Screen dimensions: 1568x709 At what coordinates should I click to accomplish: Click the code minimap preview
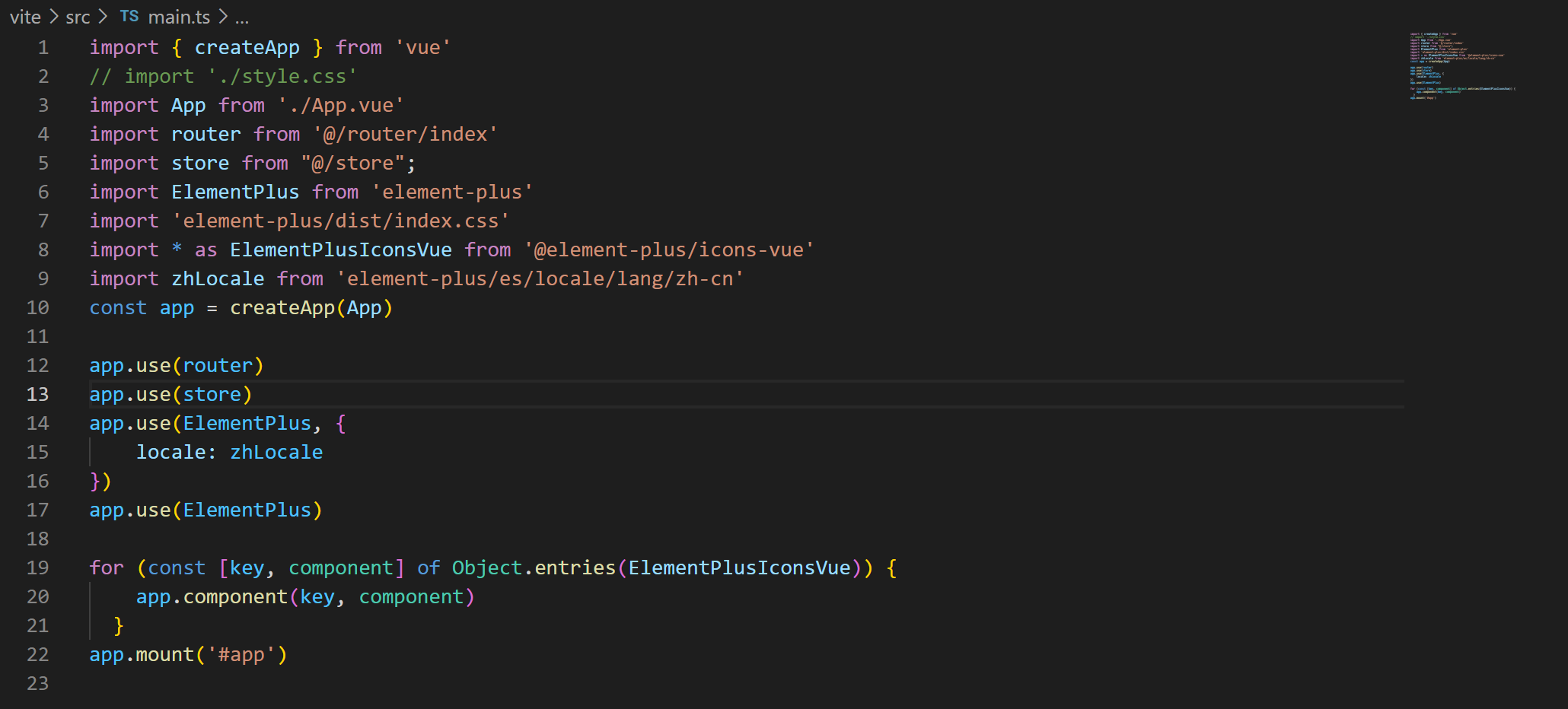pos(1461,66)
